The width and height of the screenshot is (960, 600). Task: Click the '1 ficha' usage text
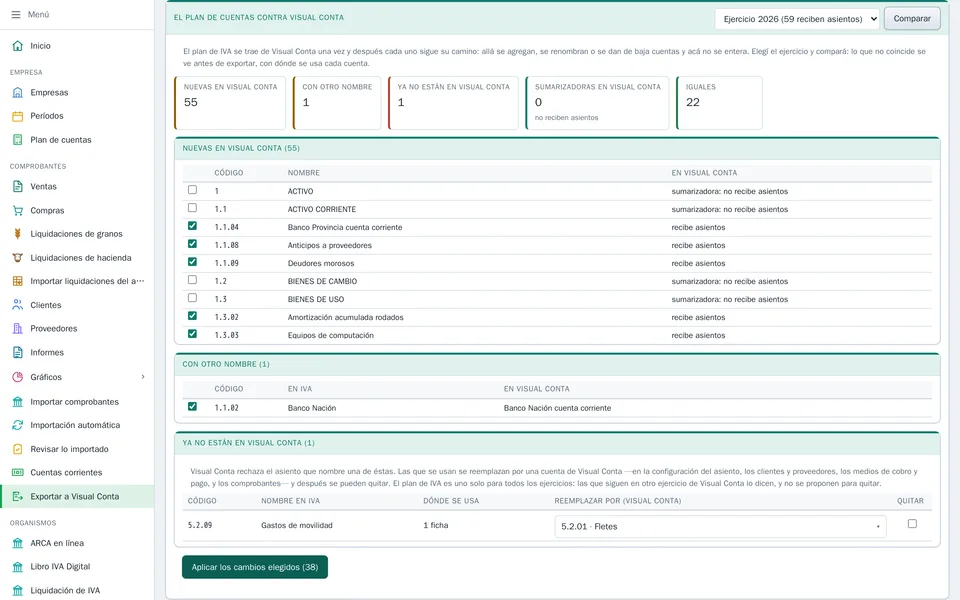tap(436, 525)
